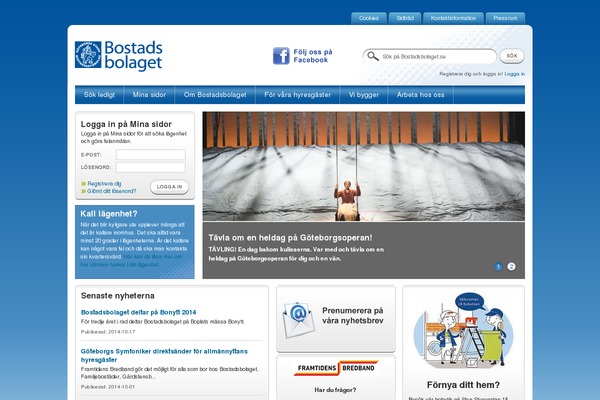Screen dimensions: 600x400
Task: Open the link in the Kall lägenhet box
Action: pos(131,261)
